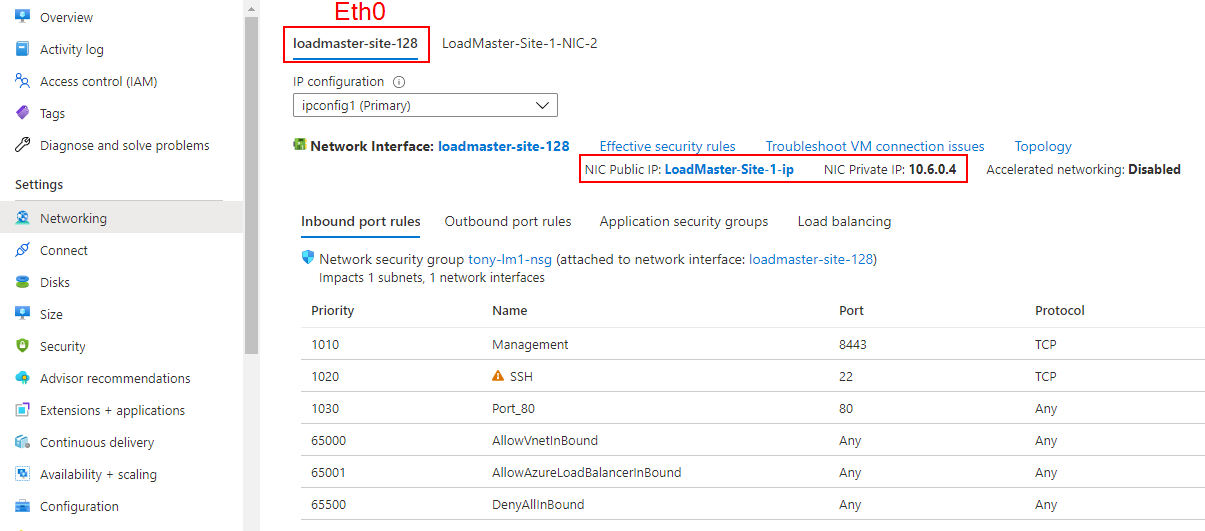Click Troubleshoot VM connection issues link
1205x531 pixels.
point(875,146)
